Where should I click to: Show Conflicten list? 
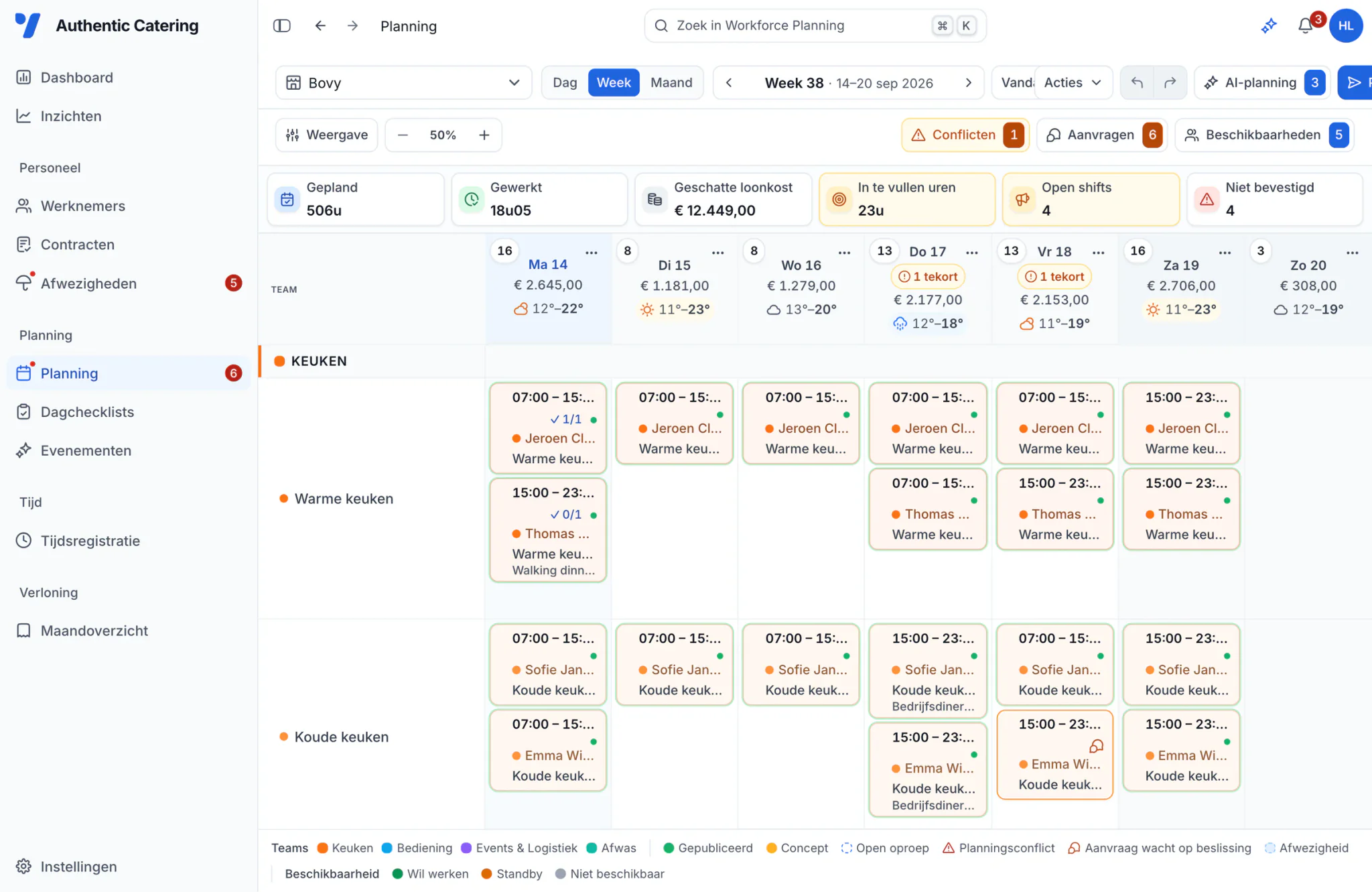pos(965,135)
